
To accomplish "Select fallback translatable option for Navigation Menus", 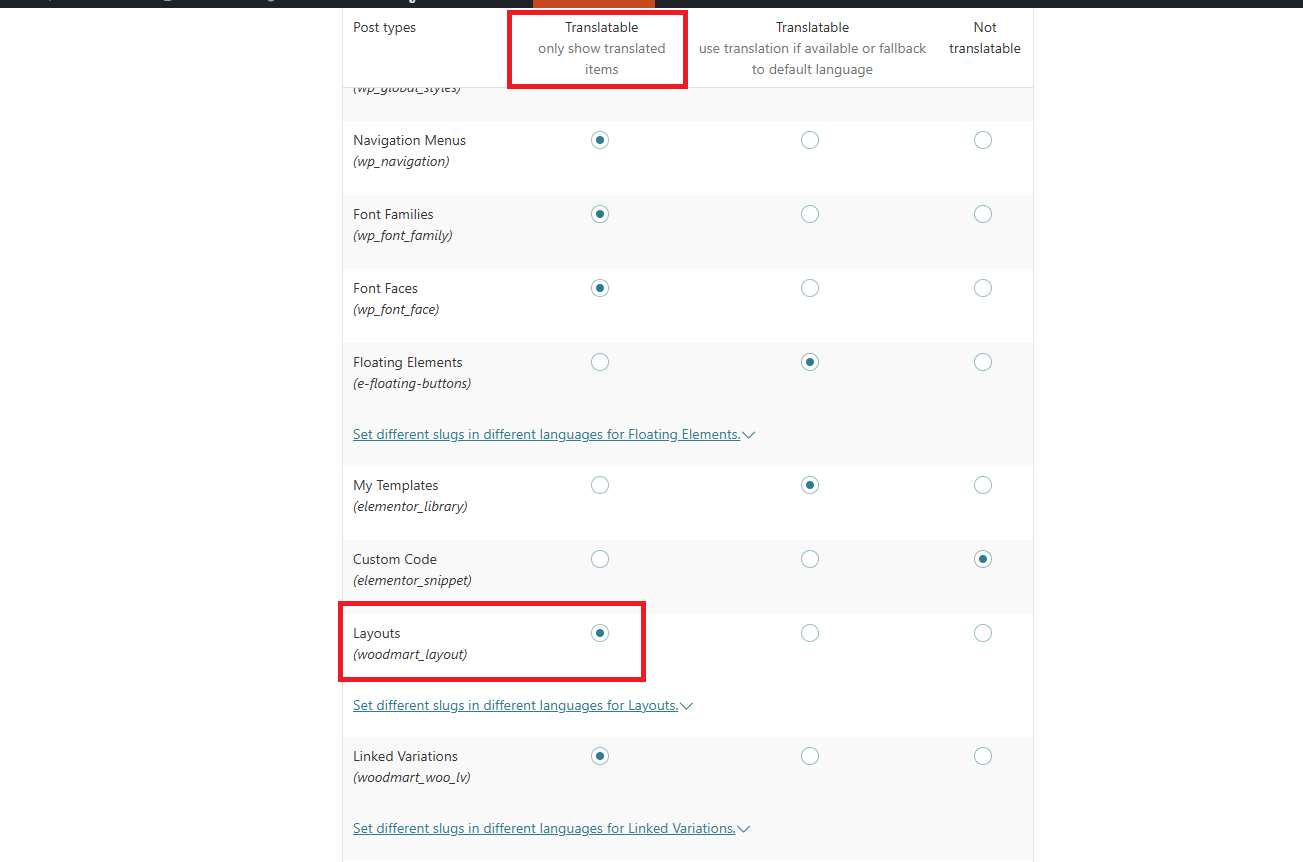I will (x=810, y=140).
